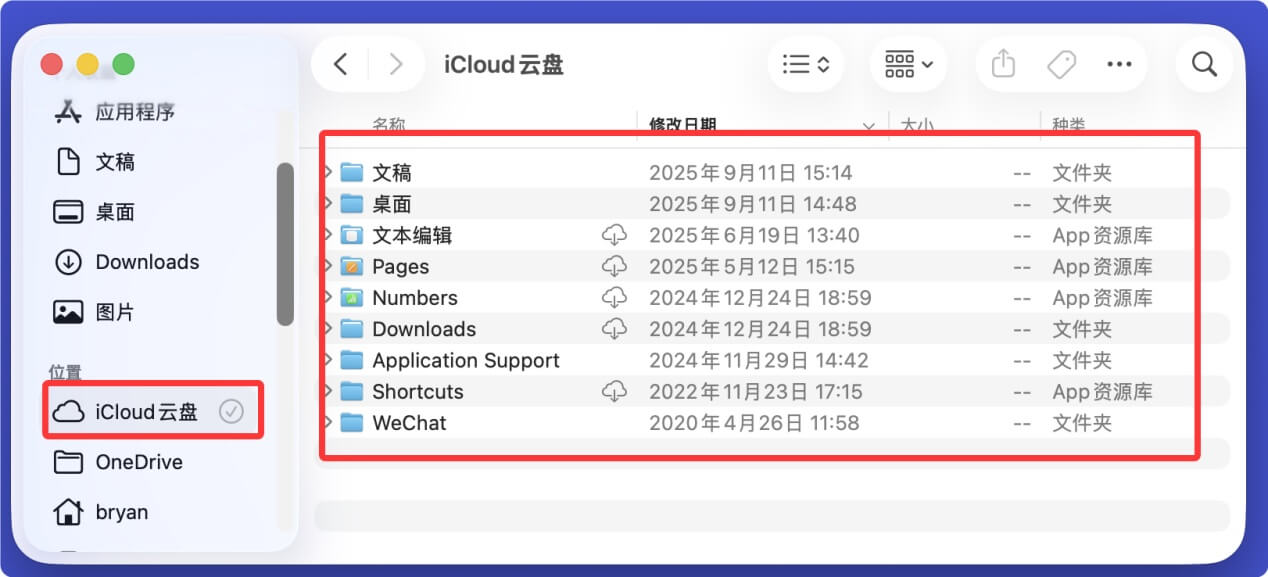
Task: Click the Tags icon in the toolbar
Action: pyautogui.click(x=1061, y=63)
